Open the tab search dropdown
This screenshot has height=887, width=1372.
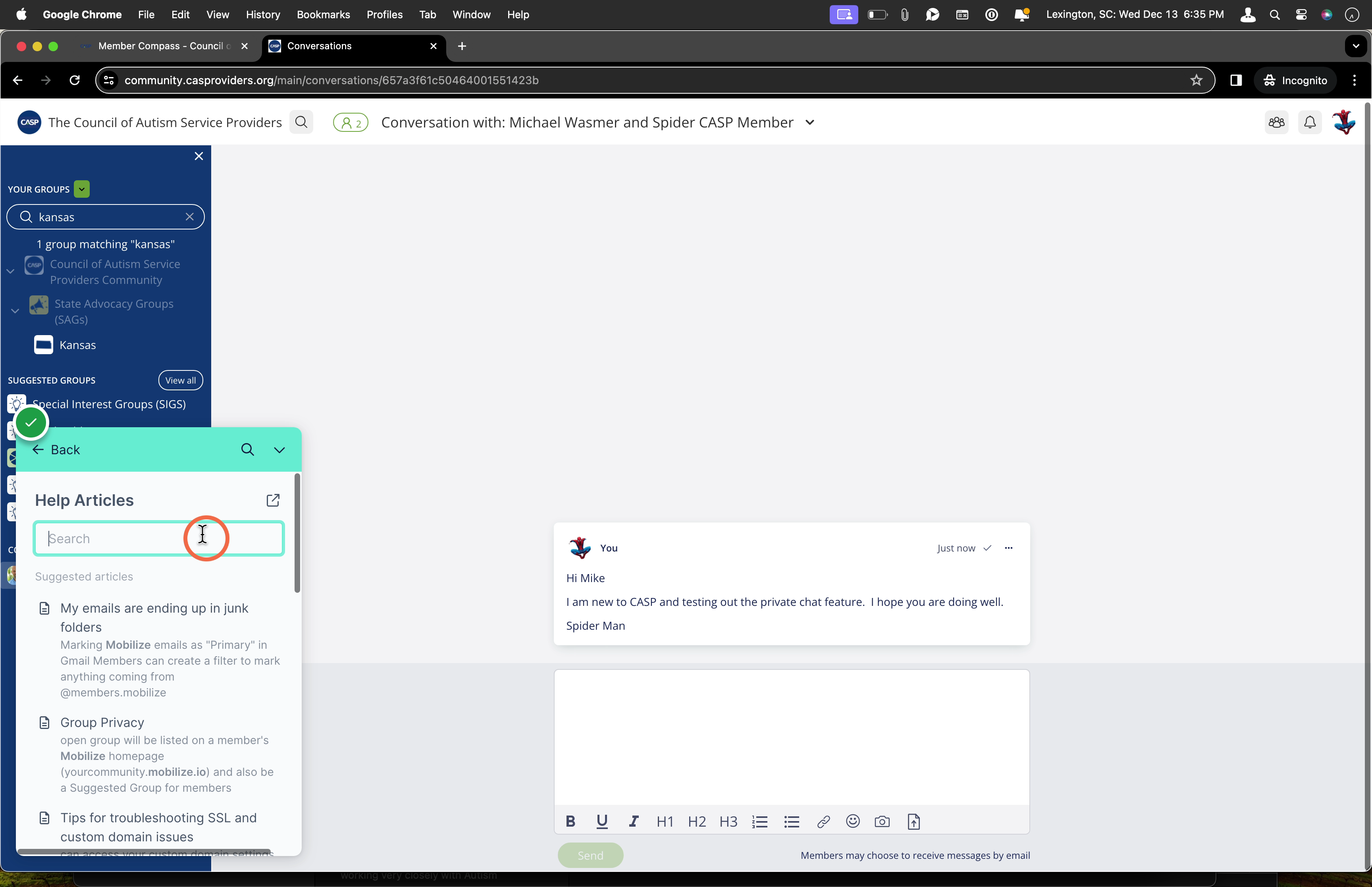pyautogui.click(x=1355, y=46)
